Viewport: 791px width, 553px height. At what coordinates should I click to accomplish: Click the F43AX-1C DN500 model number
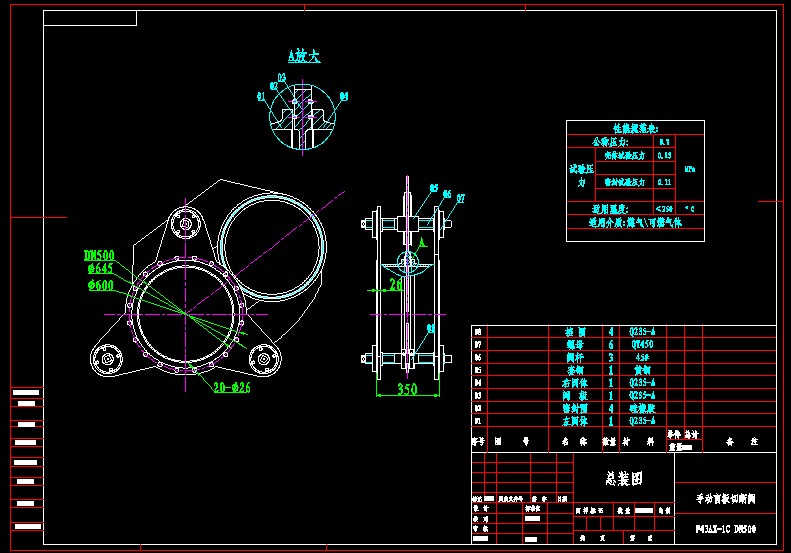(725, 527)
